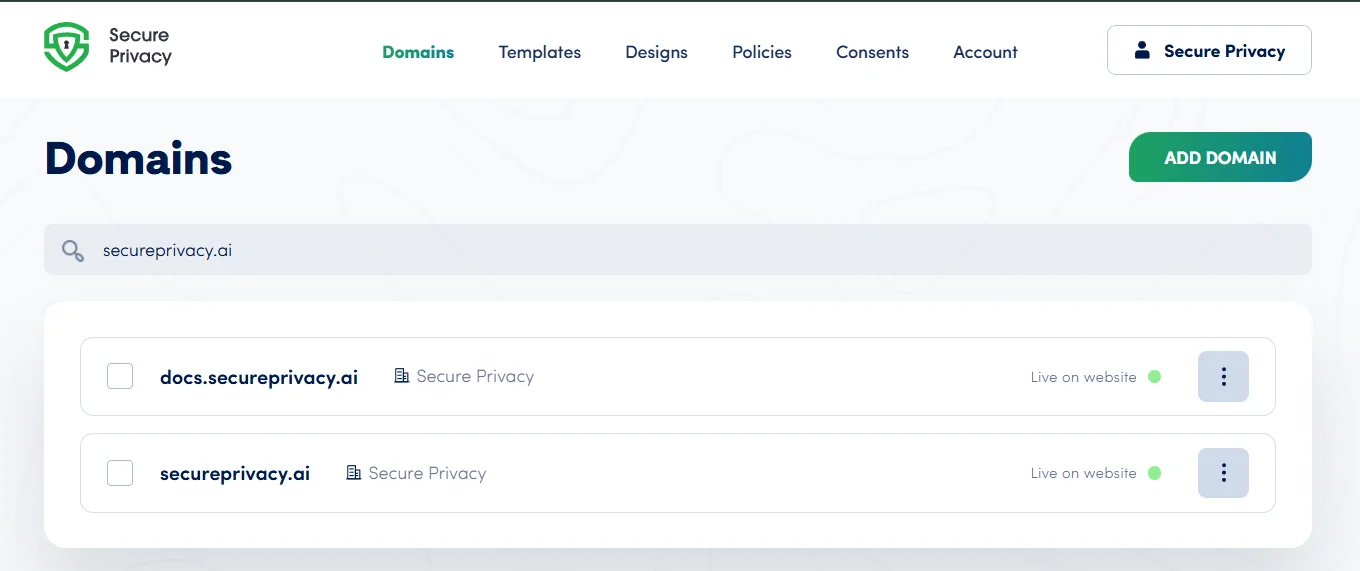
Task: Click the Domains page heading
Action: click(138, 158)
